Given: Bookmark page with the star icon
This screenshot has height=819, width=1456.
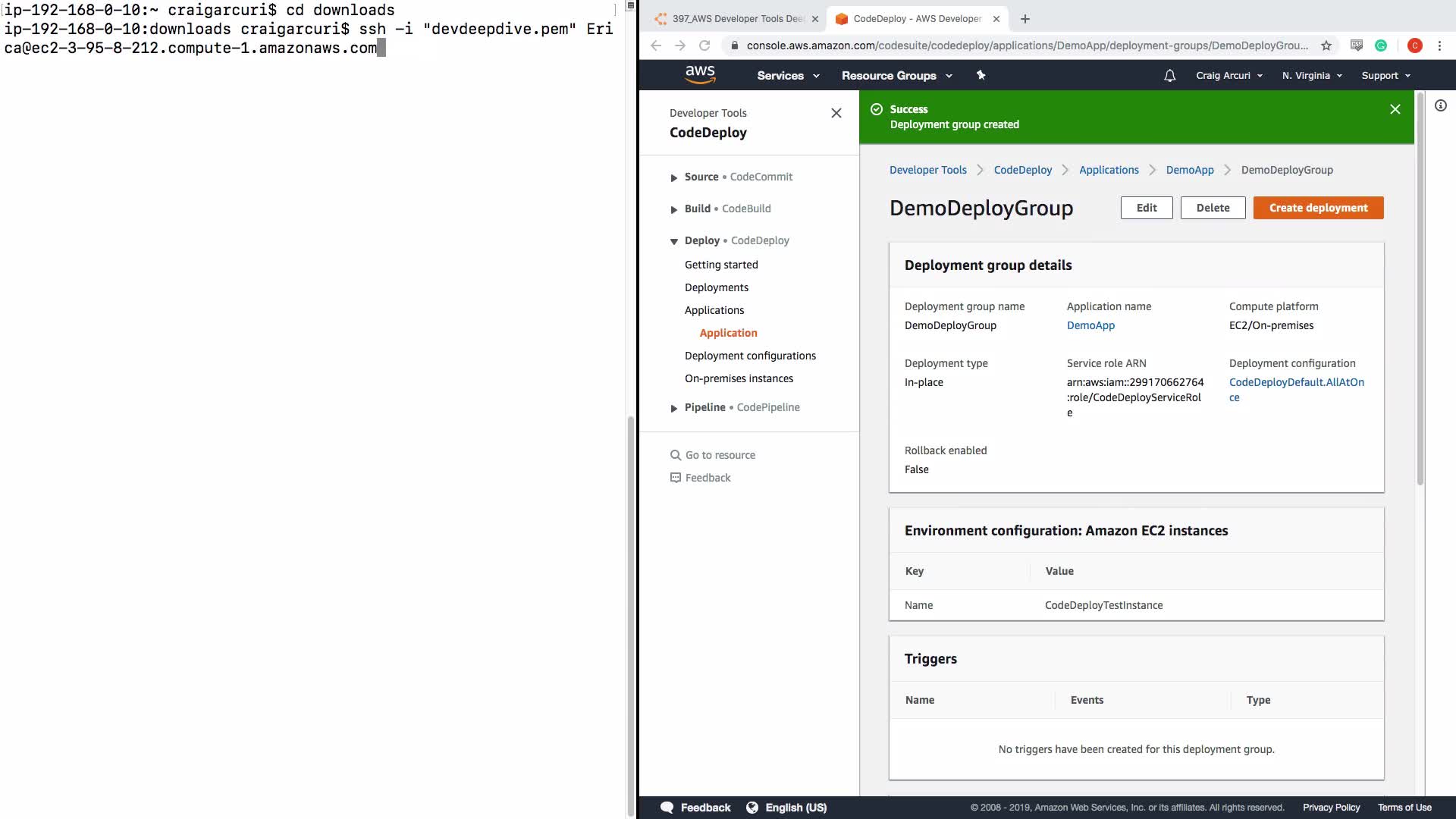Looking at the screenshot, I should pyautogui.click(x=1326, y=45).
